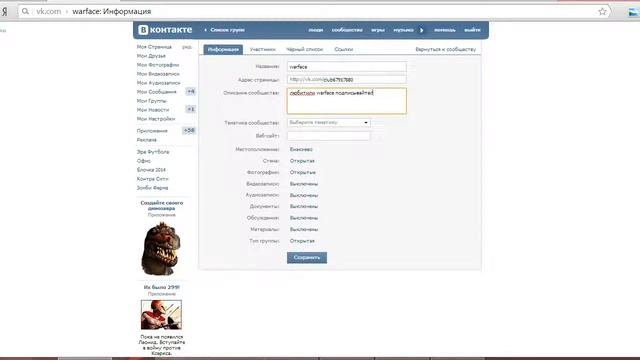The width and height of the screenshot is (640, 360).
Task: Open the Материалы setting Выключены
Action: click(304, 229)
